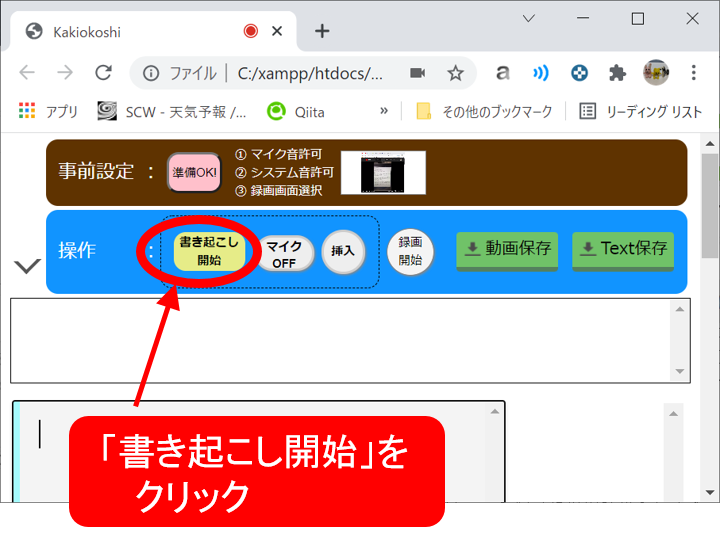Screen dimensions: 720x539
Task: Go back with the browser back arrow
Action: coord(27,73)
